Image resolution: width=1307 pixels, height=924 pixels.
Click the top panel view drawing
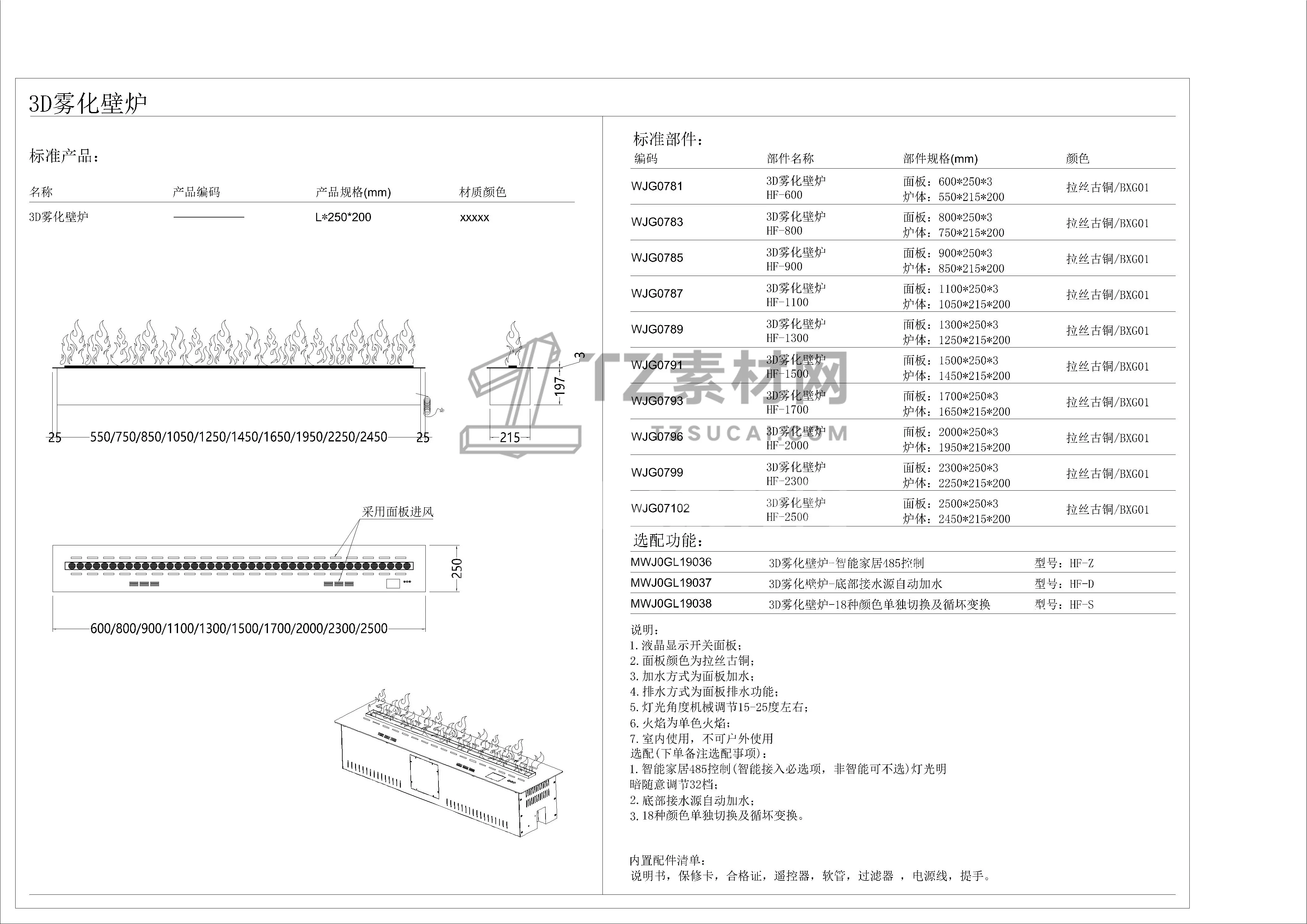pyautogui.click(x=239, y=568)
